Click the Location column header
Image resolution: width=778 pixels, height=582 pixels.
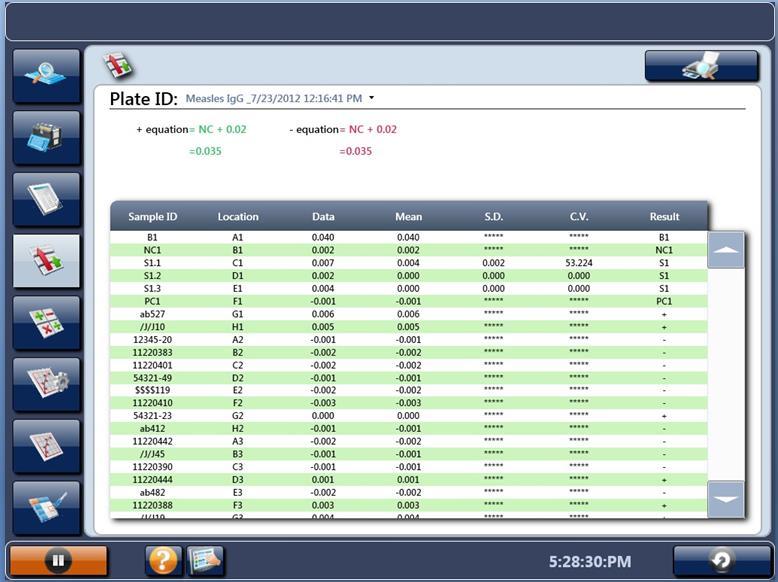click(238, 217)
